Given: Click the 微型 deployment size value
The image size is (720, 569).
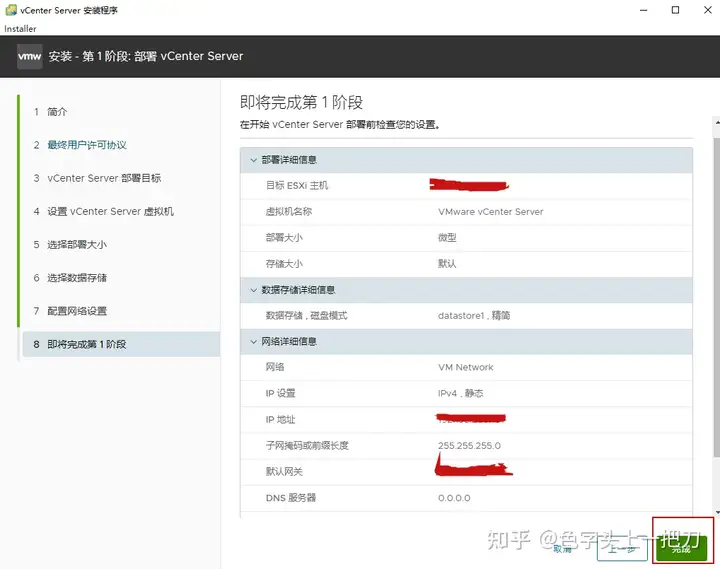Looking at the screenshot, I should [x=447, y=238].
